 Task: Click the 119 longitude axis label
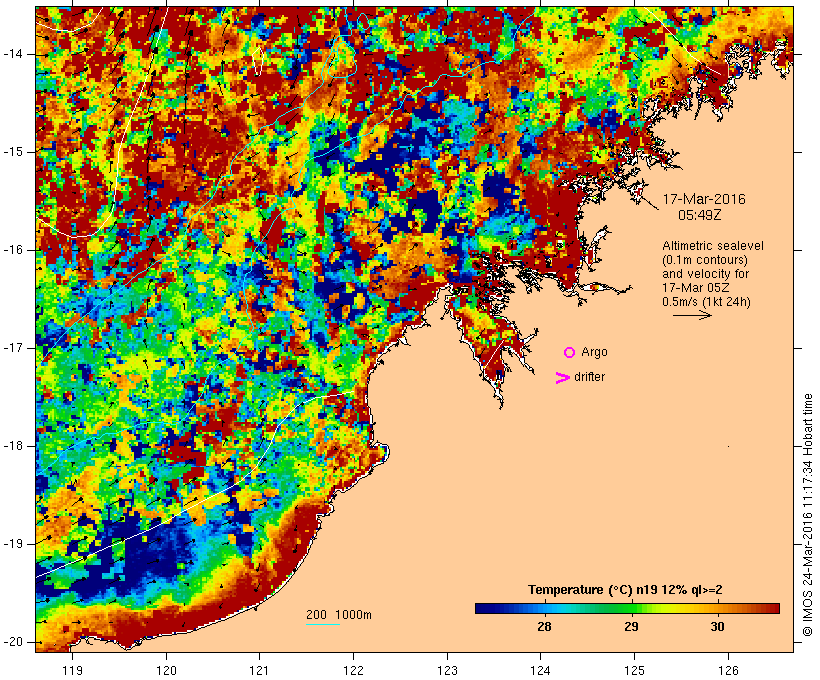point(72,670)
